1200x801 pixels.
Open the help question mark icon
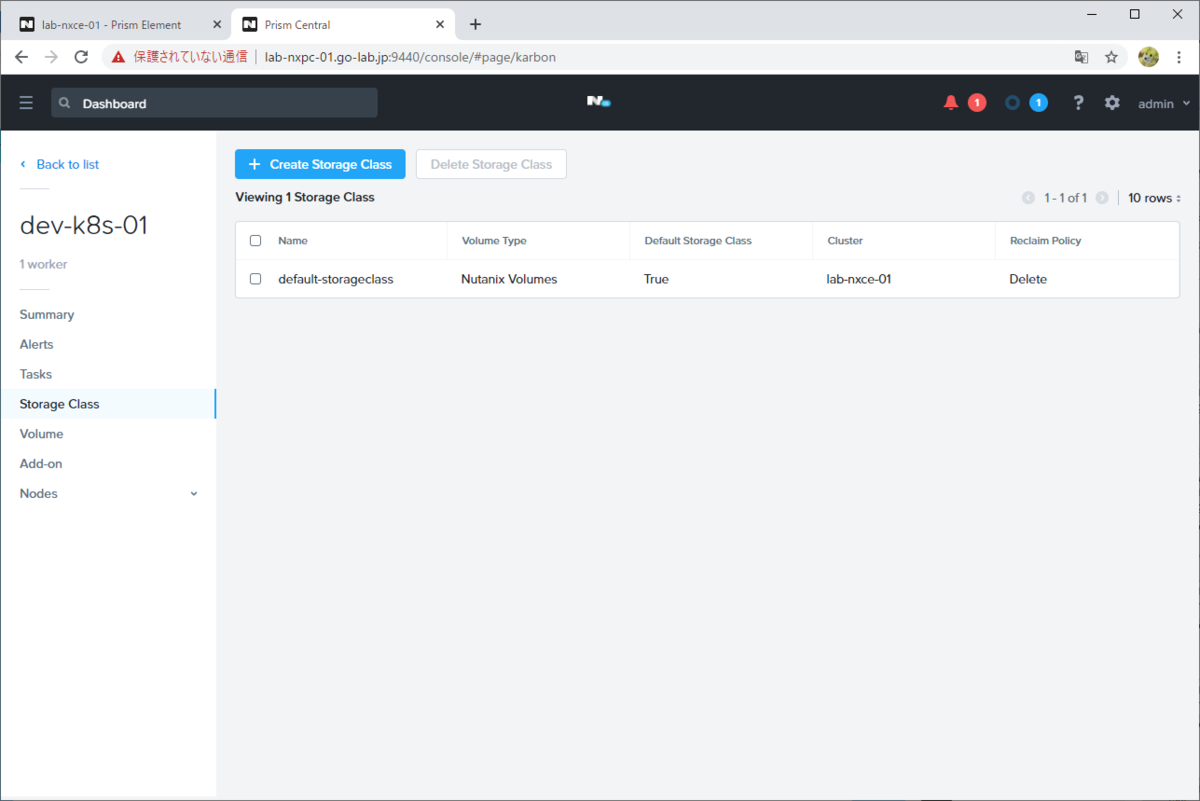pos(1078,103)
